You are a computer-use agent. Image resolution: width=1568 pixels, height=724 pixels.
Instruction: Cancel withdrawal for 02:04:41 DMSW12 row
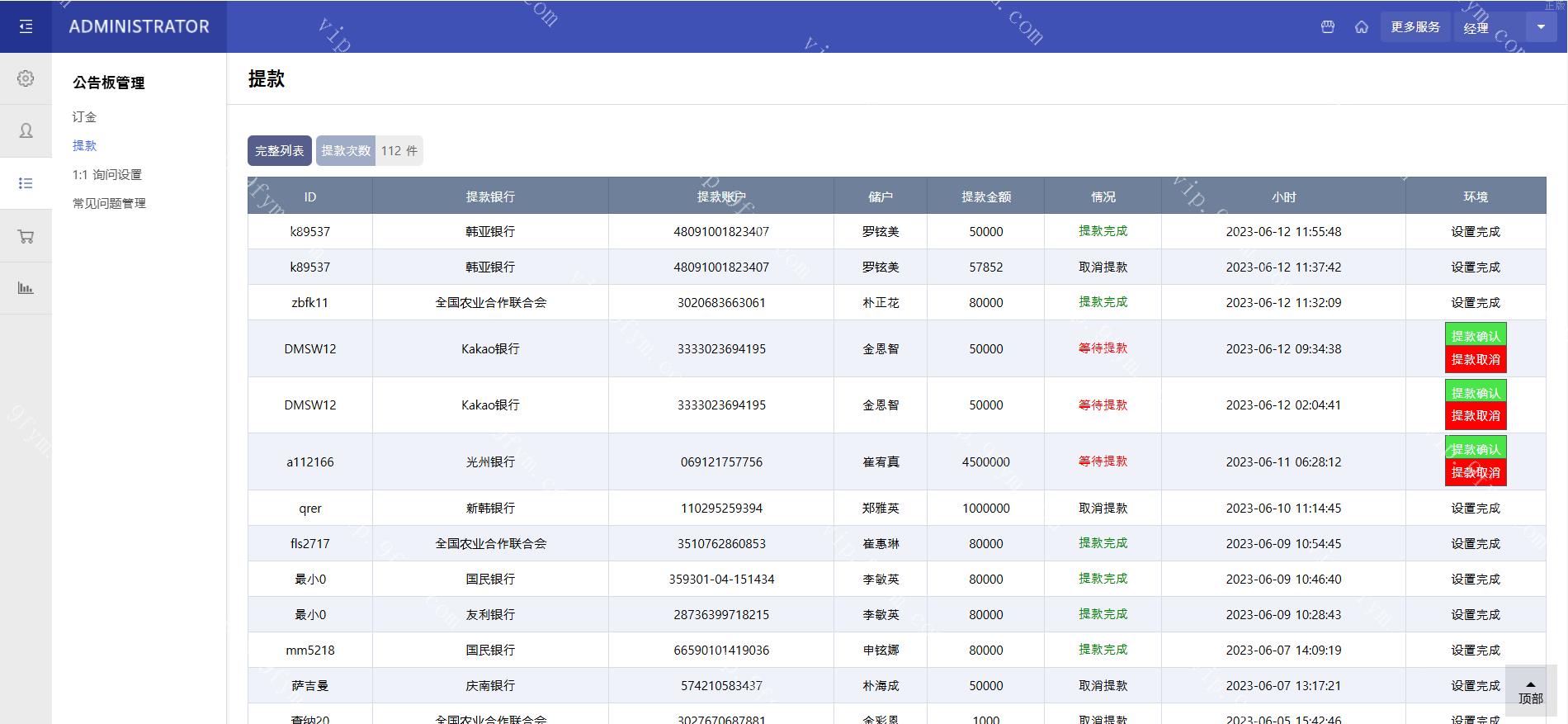click(1475, 416)
